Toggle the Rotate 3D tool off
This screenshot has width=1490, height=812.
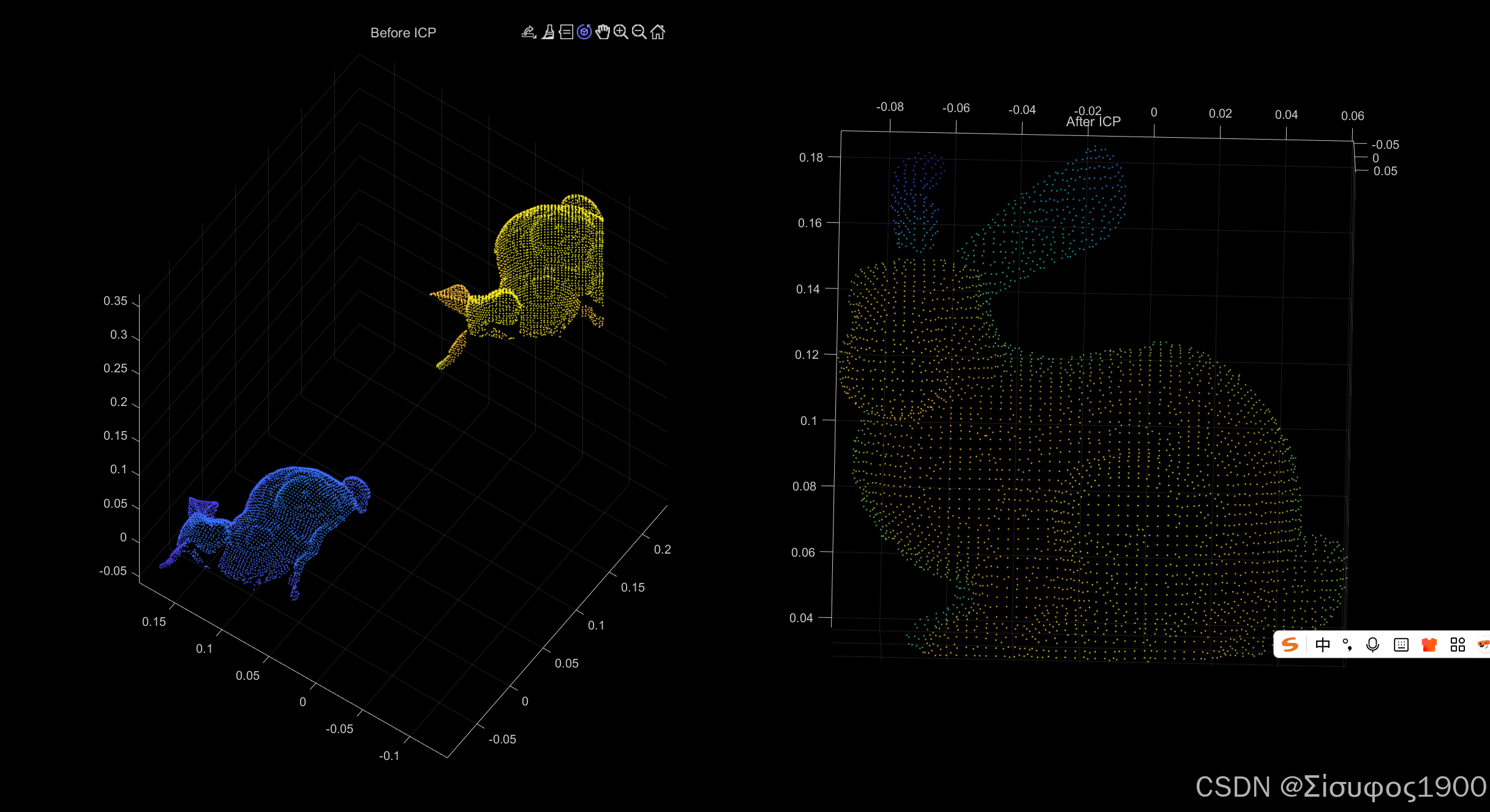coord(584,32)
